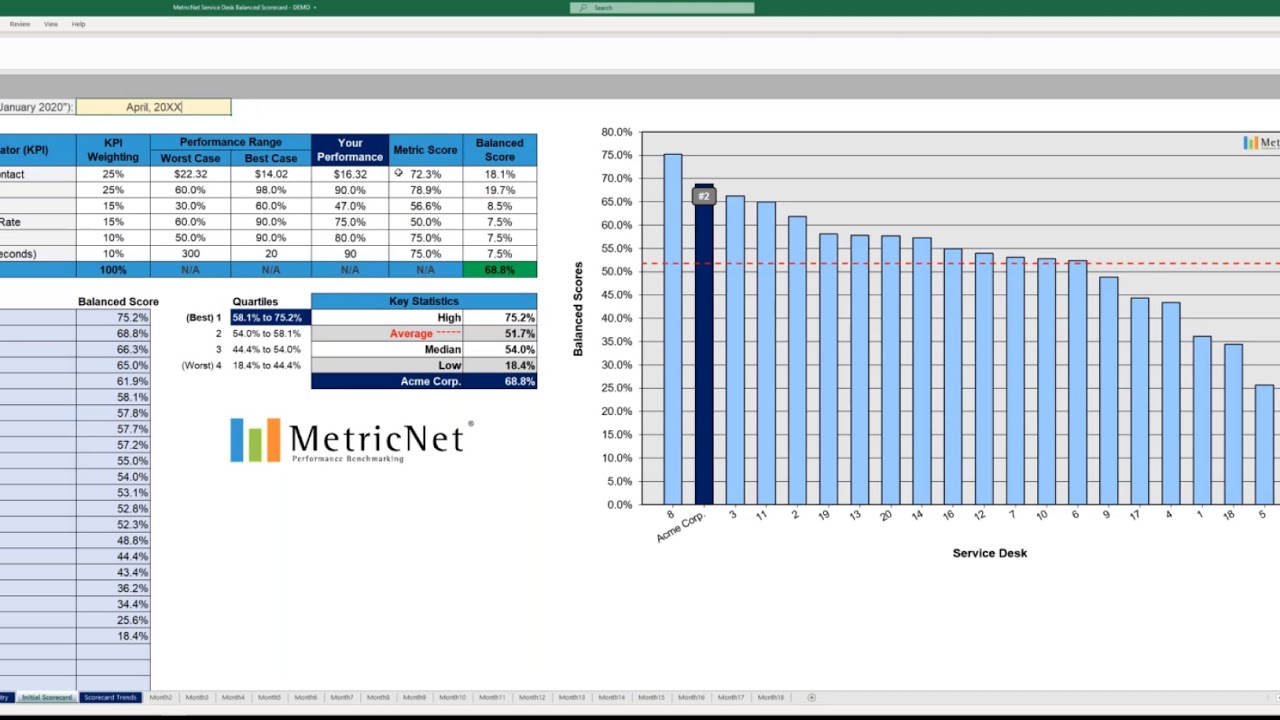Switch to the Month11 sheet tab
Viewport: 1280px width, 720px height.
tap(491, 697)
